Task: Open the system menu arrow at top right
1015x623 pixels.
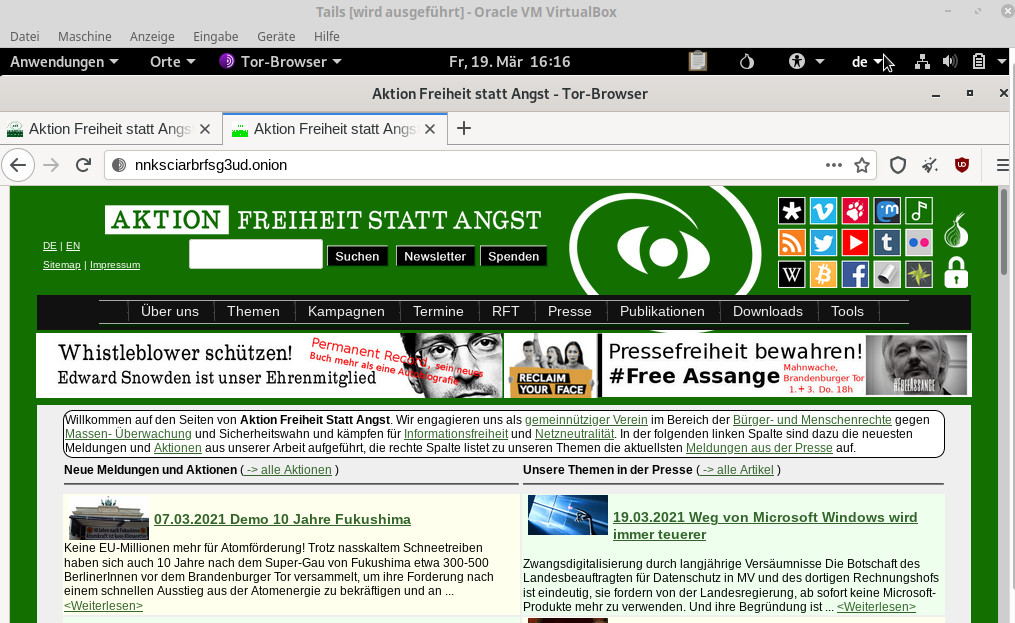Action: click(x=1001, y=62)
